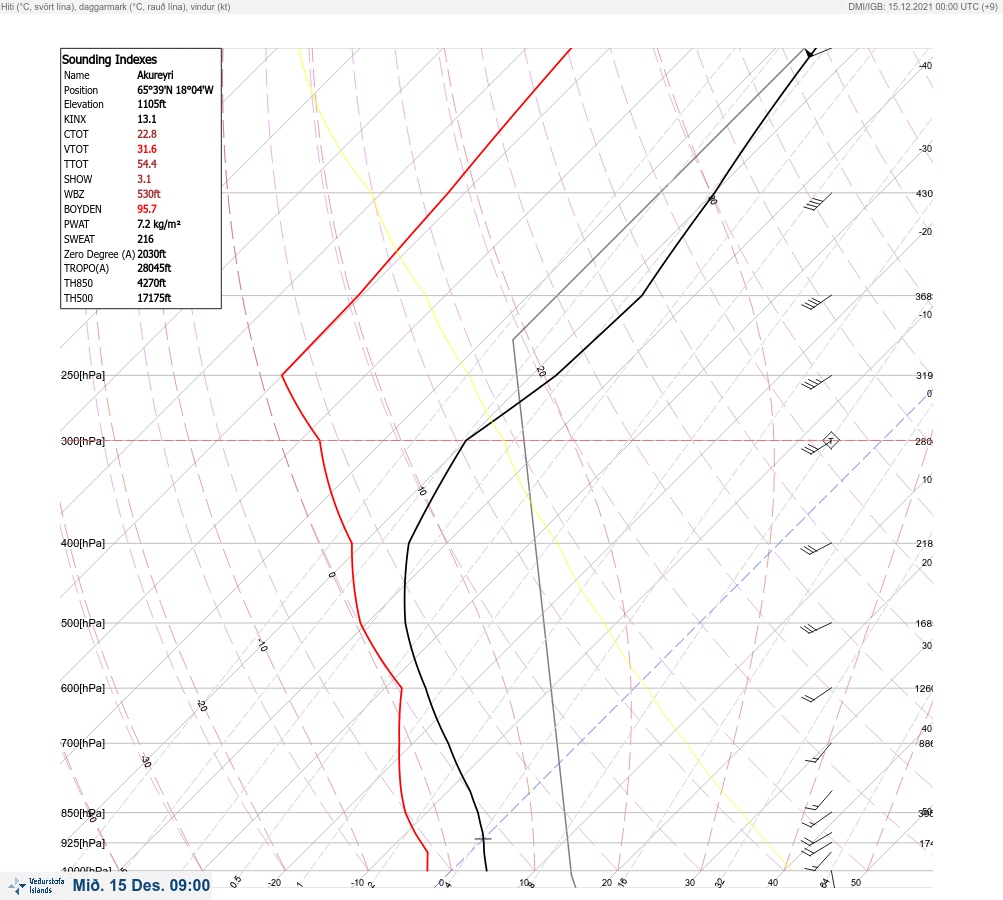Click the 250[hPa] pressure label
The height and width of the screenshot is (900, 1003).
click(83, 375)
